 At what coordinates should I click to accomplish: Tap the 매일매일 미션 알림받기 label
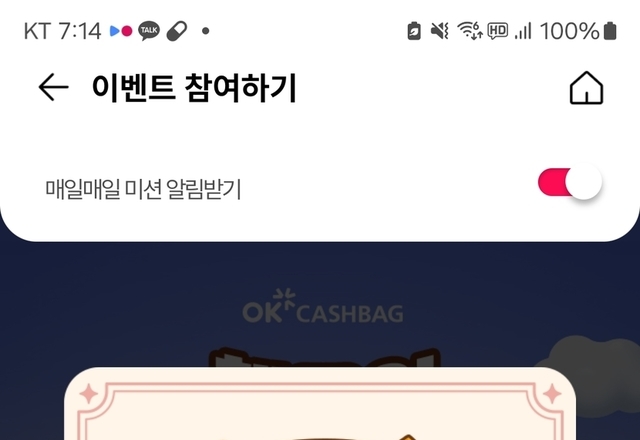(143, 189)
